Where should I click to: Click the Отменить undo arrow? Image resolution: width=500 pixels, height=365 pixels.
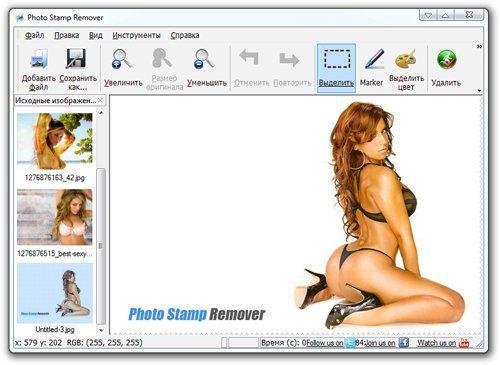(249, 57)
